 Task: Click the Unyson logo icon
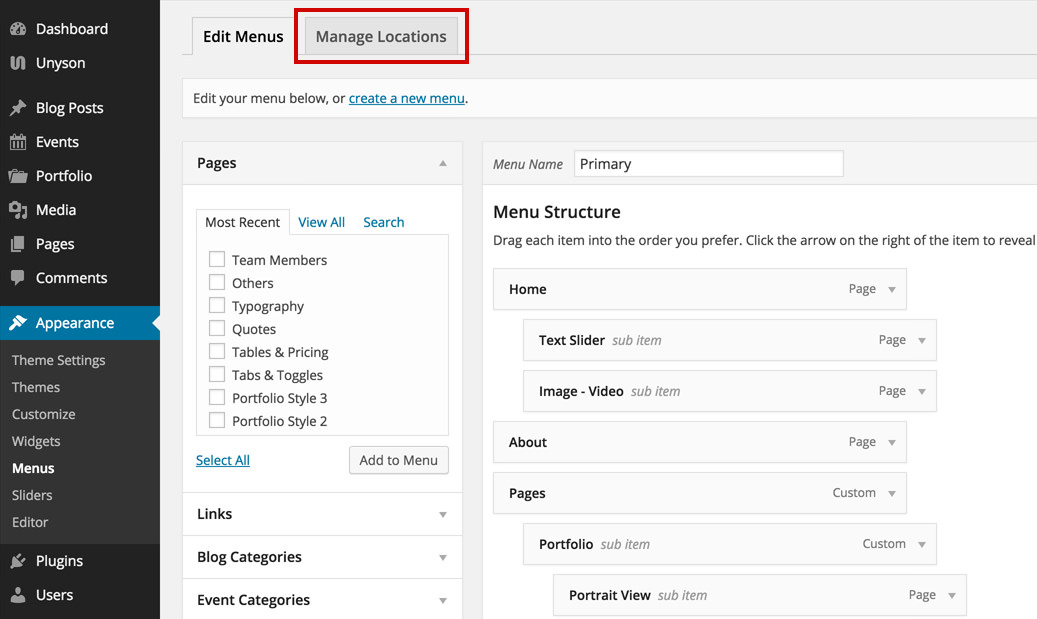point(18,63)
